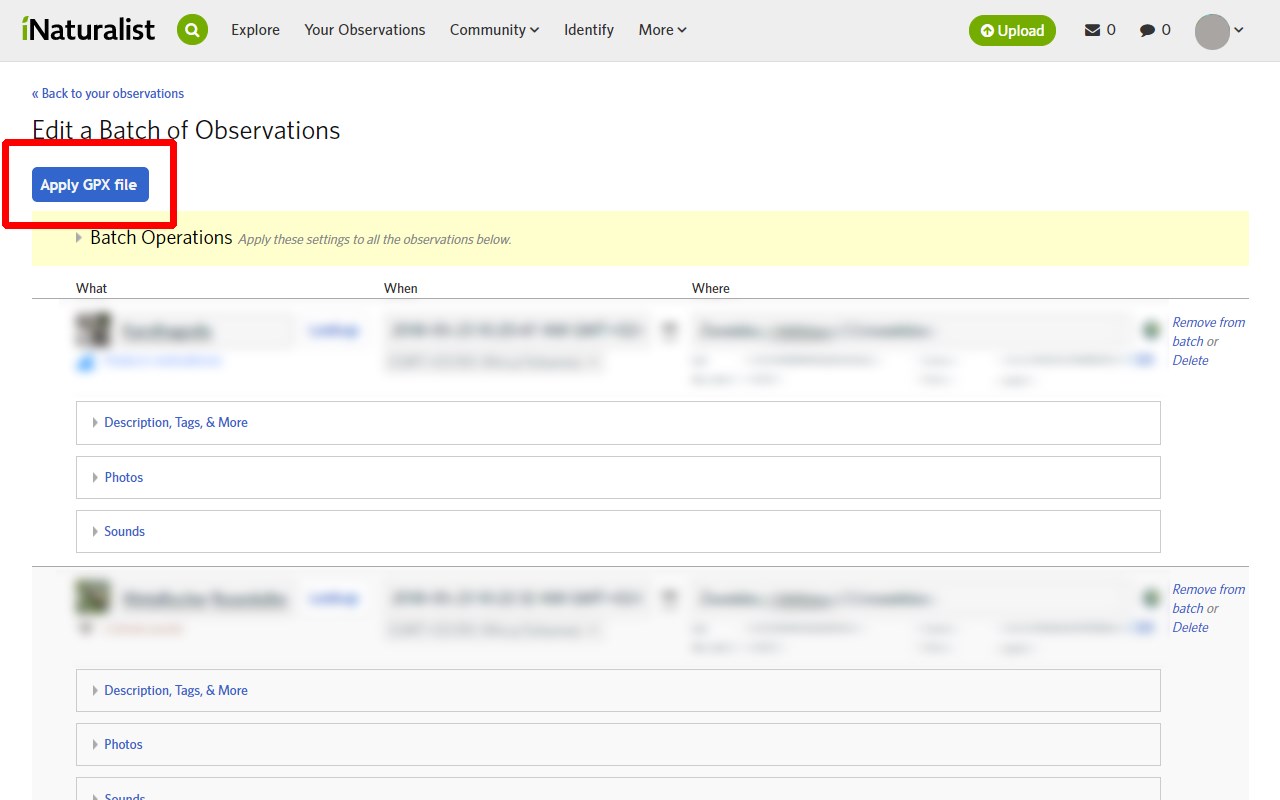The width and height of the screenshot is (1280, 800).
Task: Click the Apply GPX file button
Action: (90, 185)
